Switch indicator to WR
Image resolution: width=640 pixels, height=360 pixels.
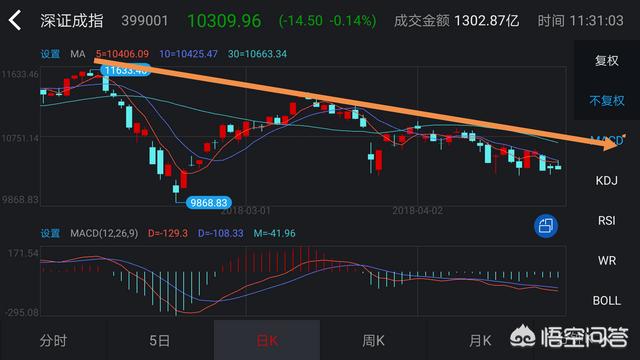(607, 260)
